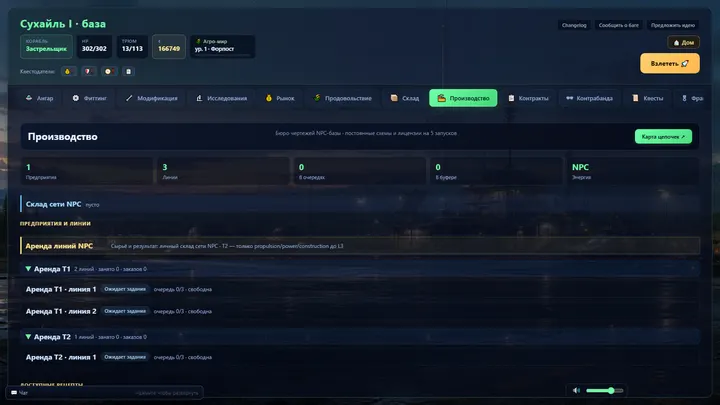This screenshot has width=720, height=405.
Task: Open the Контракты tab
Action: click(x=529, y=98)
